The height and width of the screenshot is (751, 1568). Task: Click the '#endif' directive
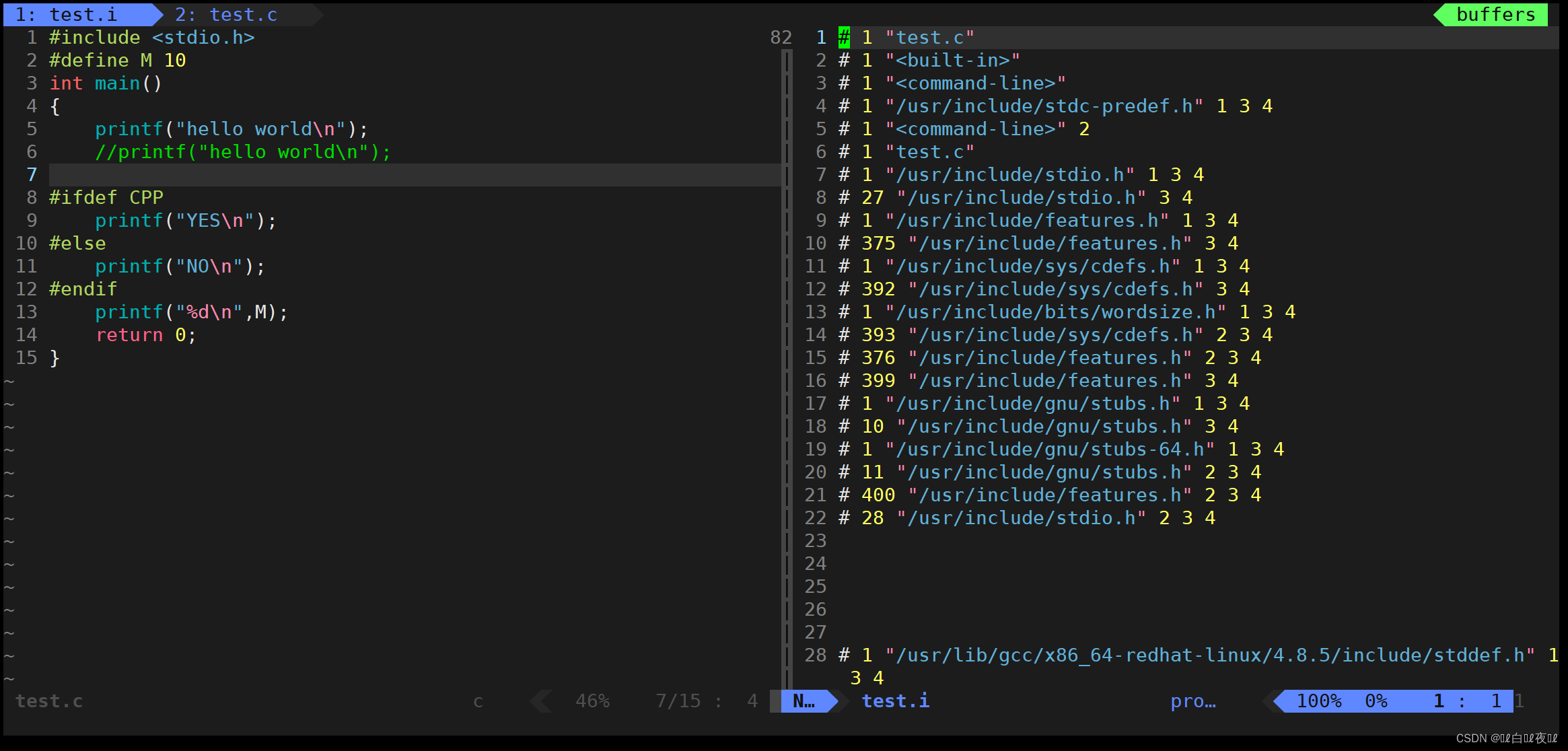pyautogui.click(x=83, y=289)
